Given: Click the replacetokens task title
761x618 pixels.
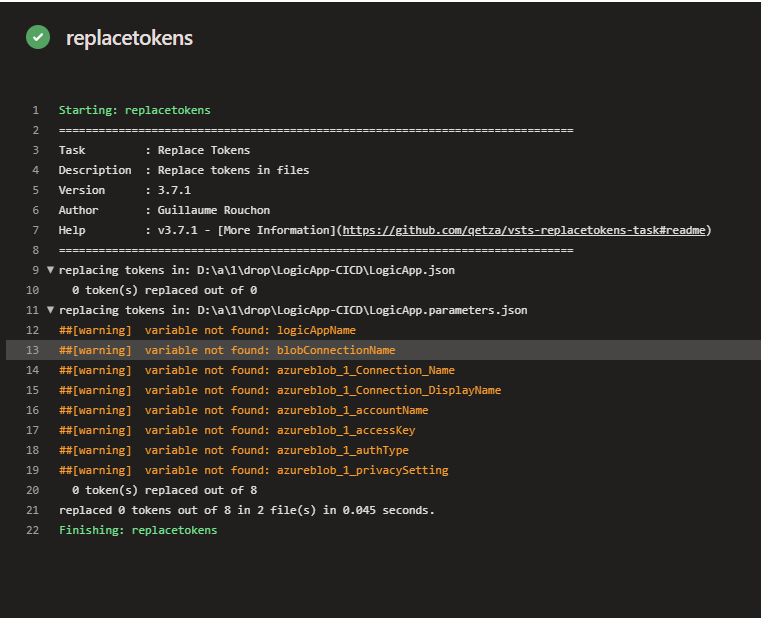Looking at the screenshot, I should (x=129, y=38).
